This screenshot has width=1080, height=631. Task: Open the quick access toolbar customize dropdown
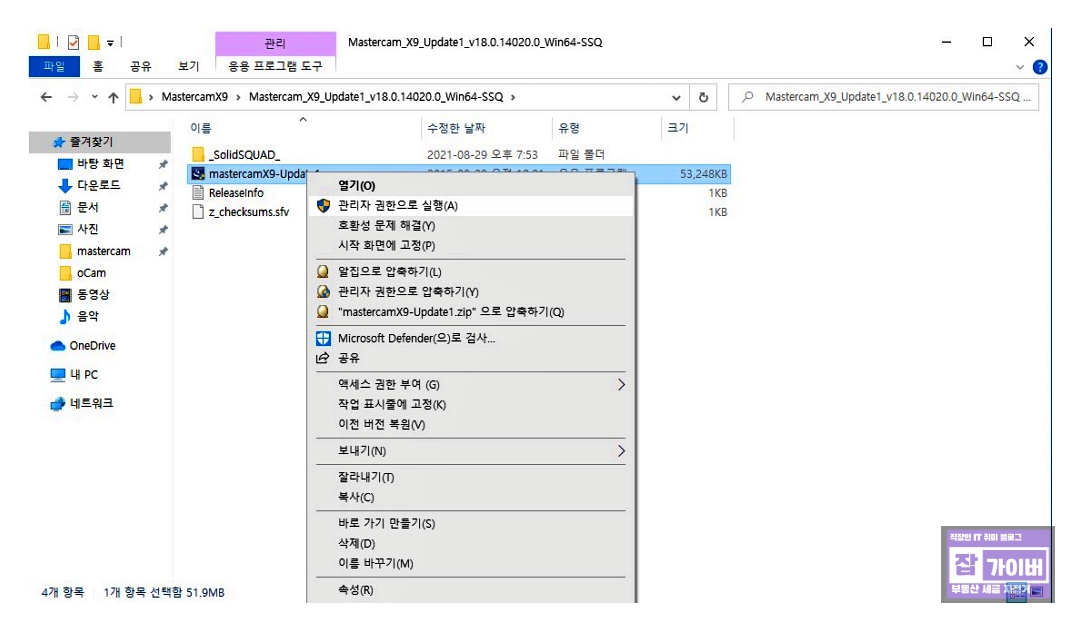pos(110,43)
